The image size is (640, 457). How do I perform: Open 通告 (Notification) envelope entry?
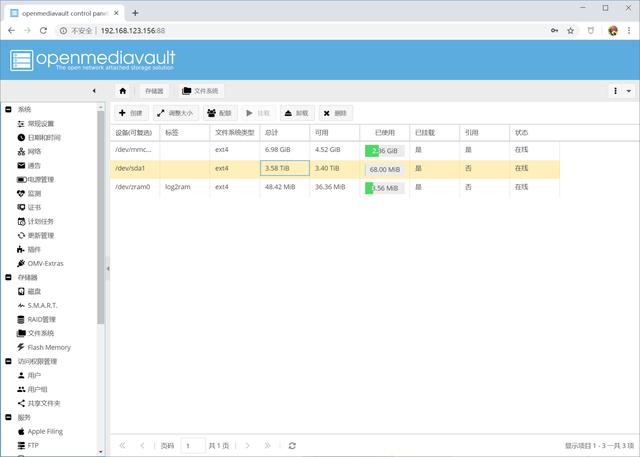click(29, 165)
